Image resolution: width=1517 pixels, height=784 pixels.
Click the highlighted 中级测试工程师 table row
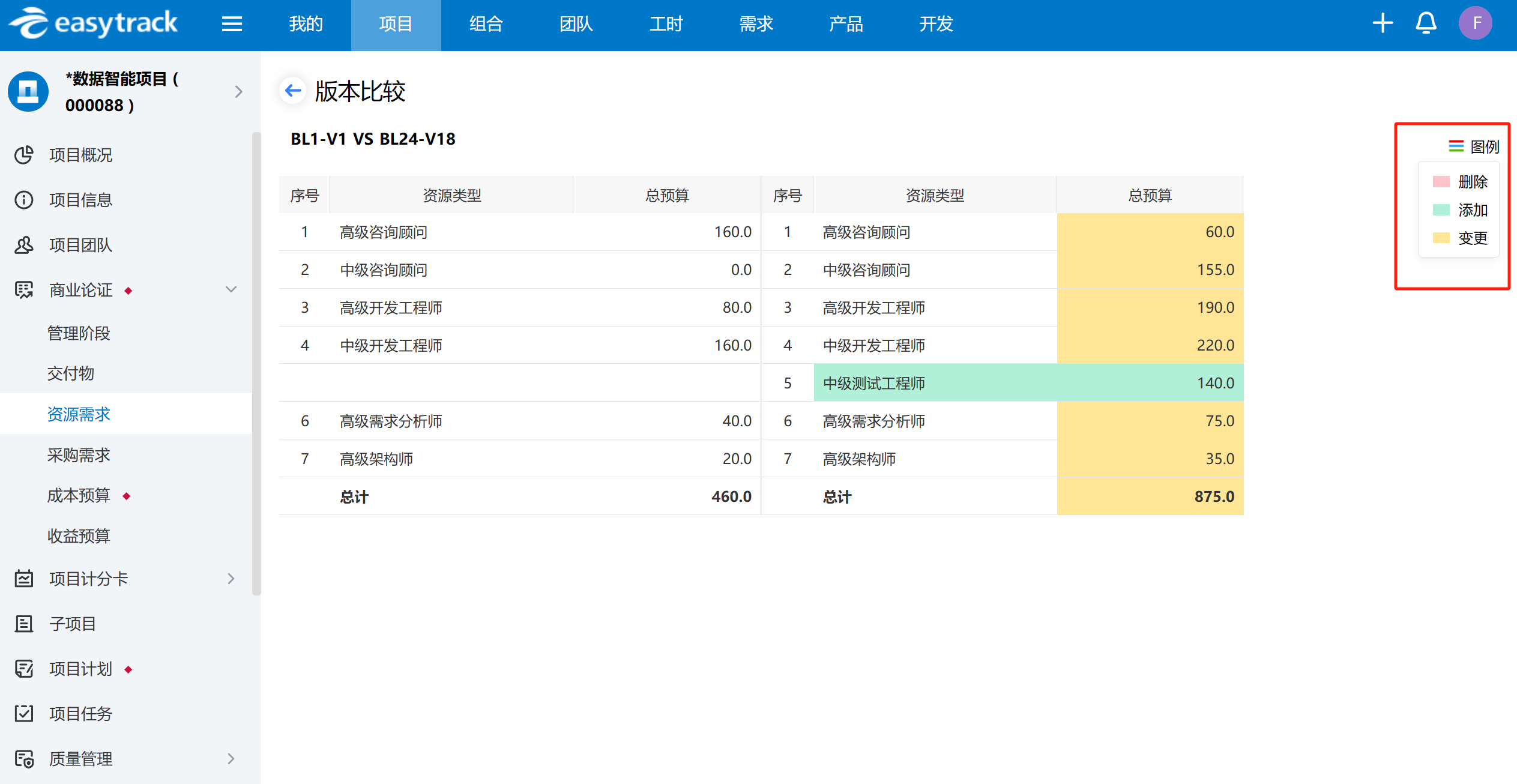pos(873,383)
